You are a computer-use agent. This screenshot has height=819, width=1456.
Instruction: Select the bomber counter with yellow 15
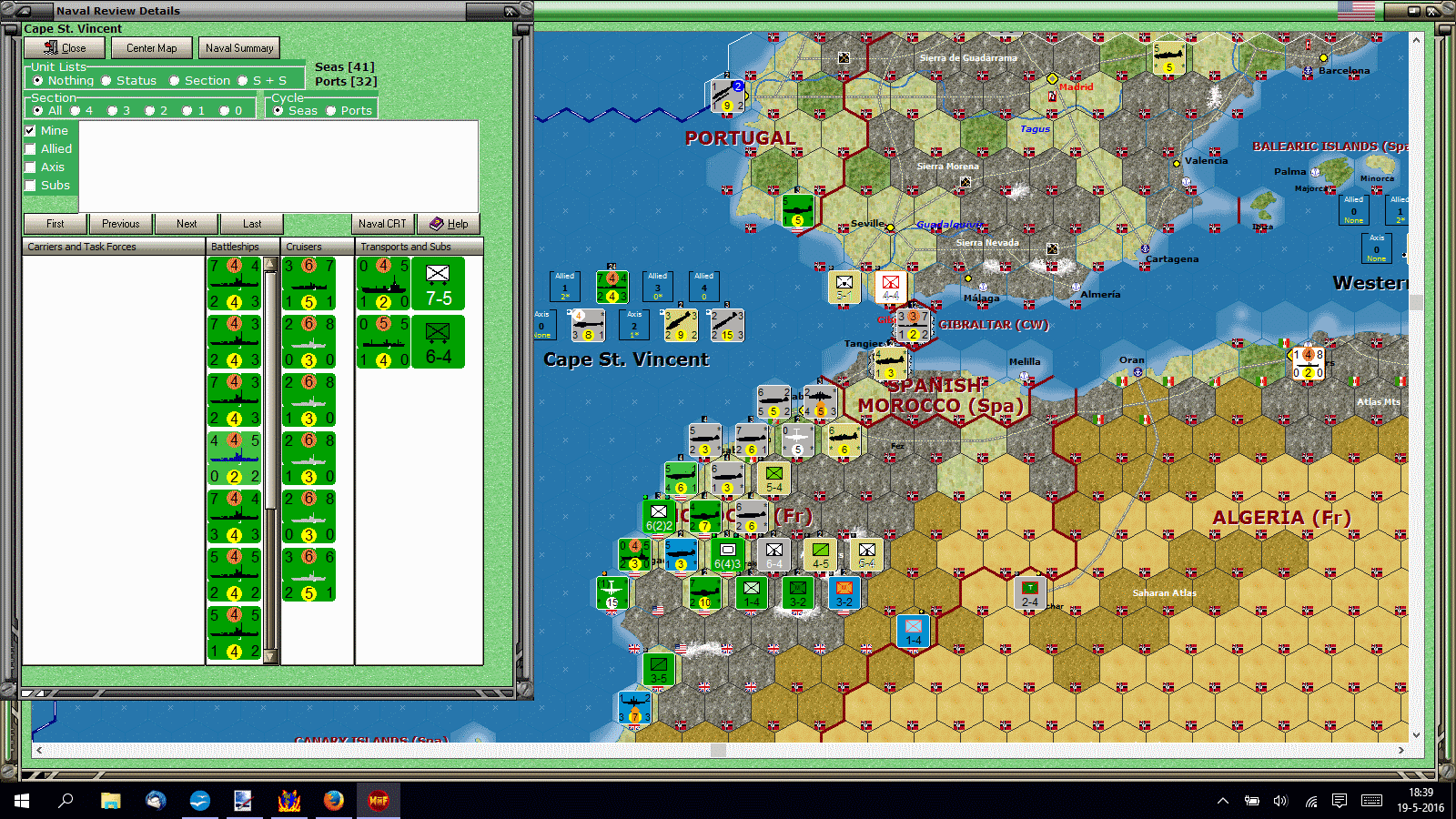(x=727, y=325)
